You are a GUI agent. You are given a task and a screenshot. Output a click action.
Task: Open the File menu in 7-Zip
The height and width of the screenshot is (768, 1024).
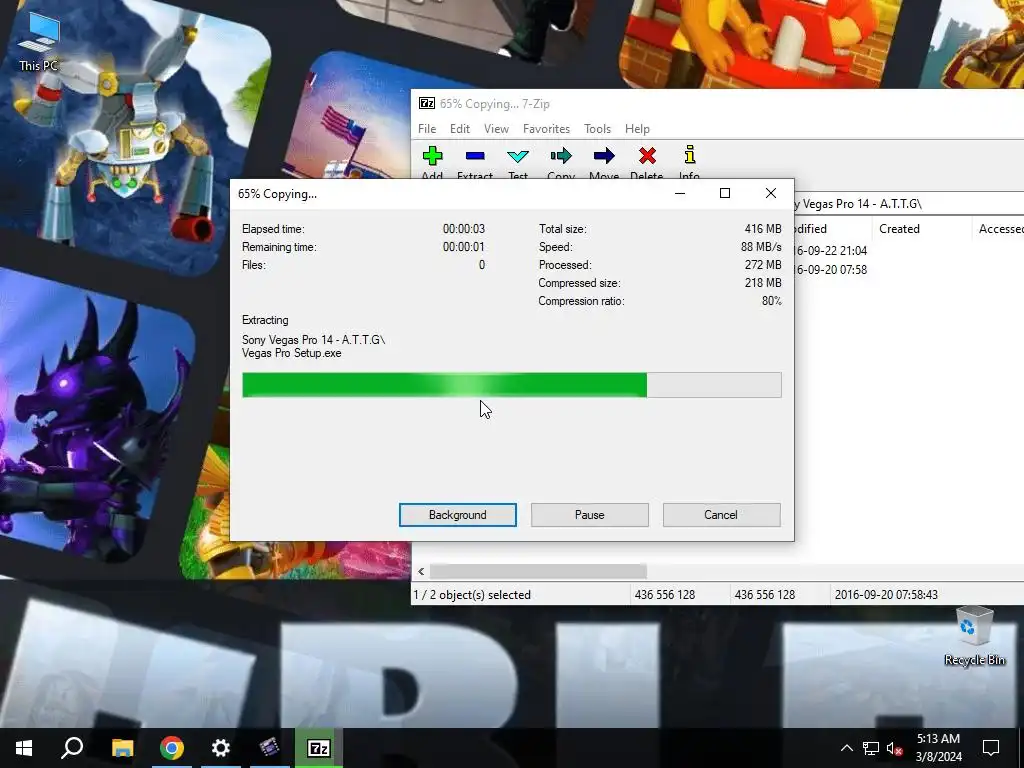(x=427, y=129)
